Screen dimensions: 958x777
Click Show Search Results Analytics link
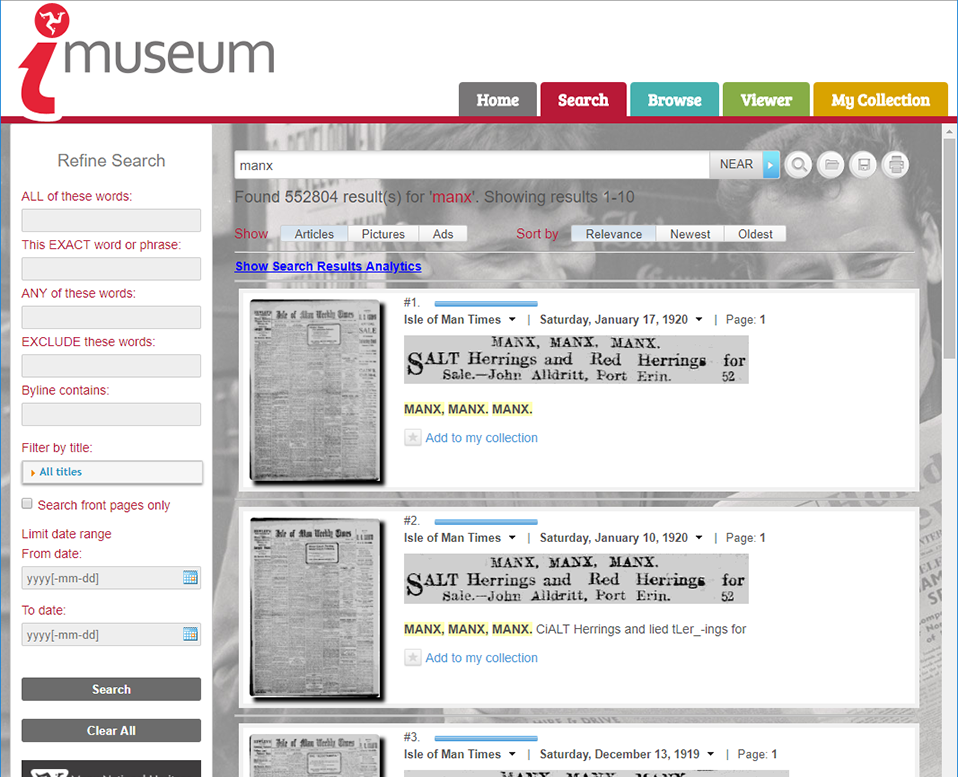click(328, 266)
